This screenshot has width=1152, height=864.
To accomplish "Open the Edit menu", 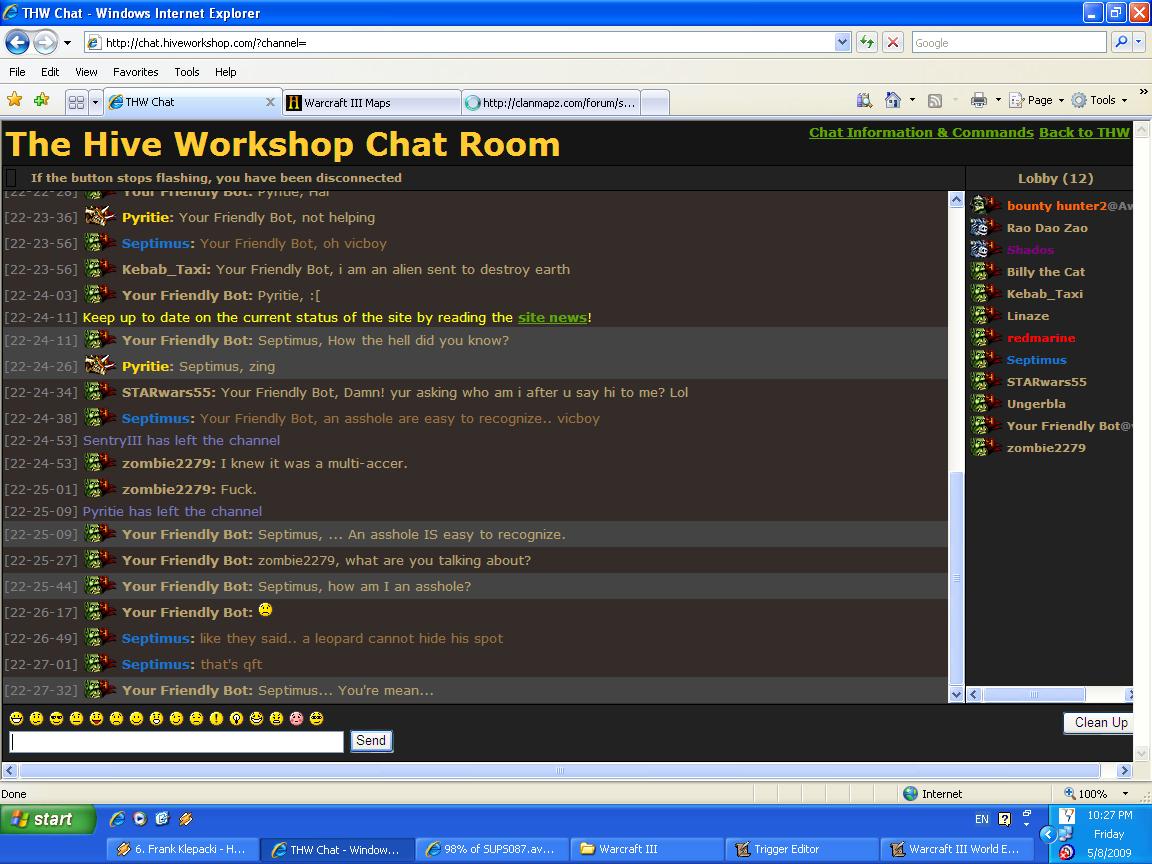I will [x=50, y=72].
